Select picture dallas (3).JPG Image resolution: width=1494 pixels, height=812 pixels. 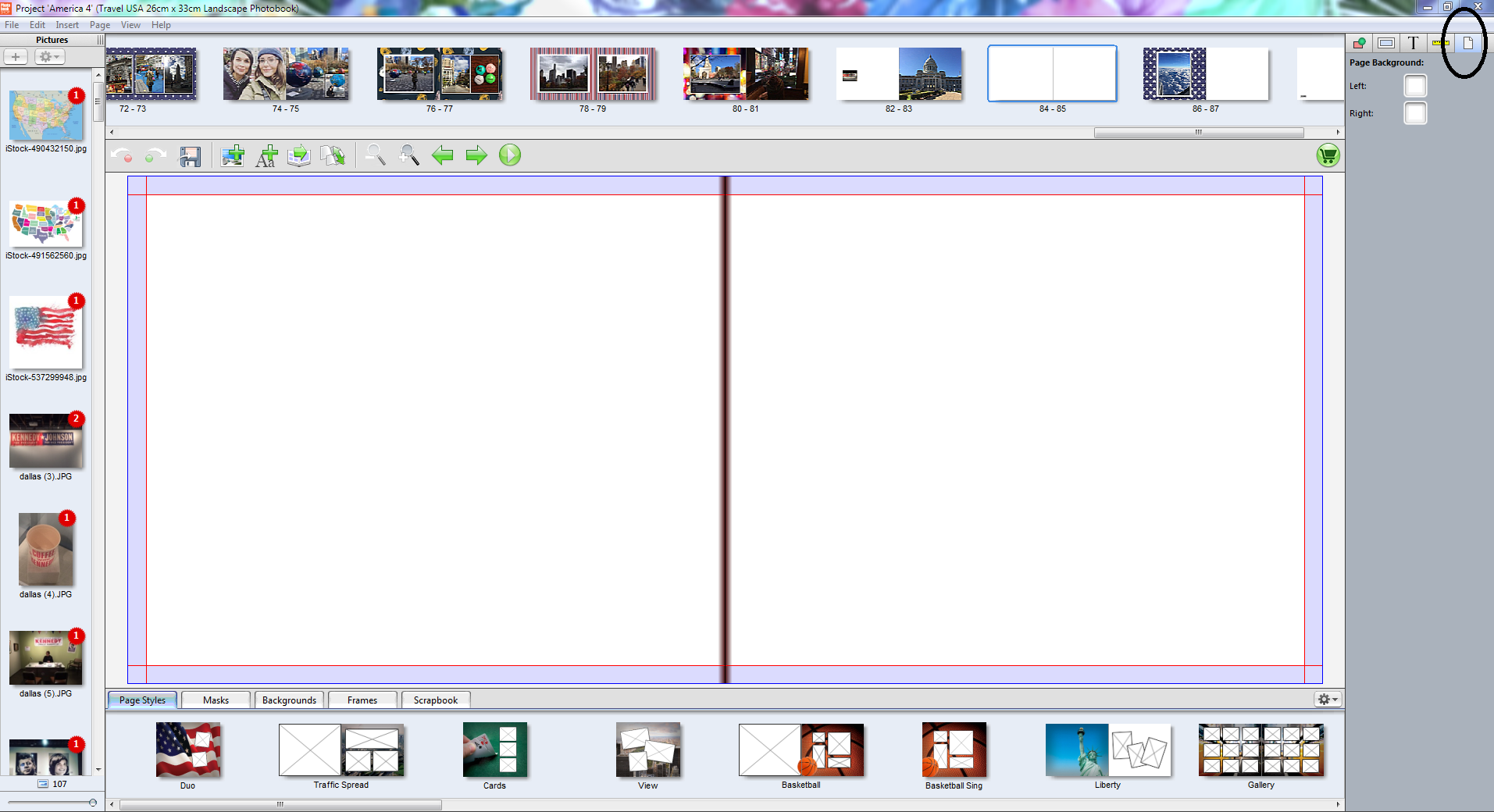(x=46, y=442)
